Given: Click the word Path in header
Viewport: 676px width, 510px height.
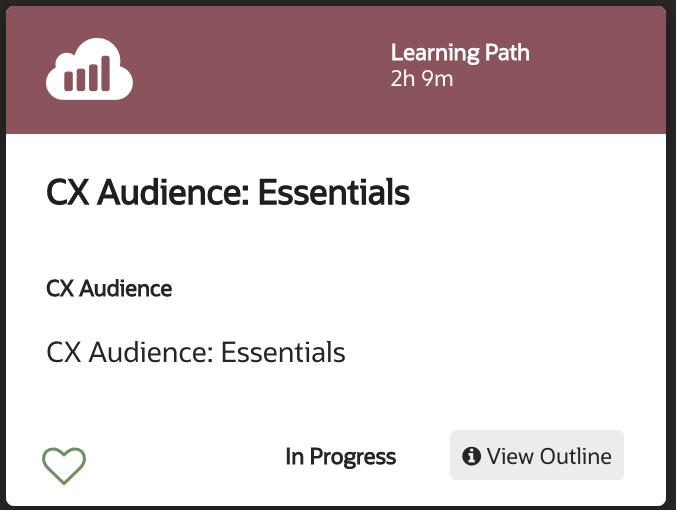Looking at the screenshot, I should pyautogui.click(x=507, y=53).
